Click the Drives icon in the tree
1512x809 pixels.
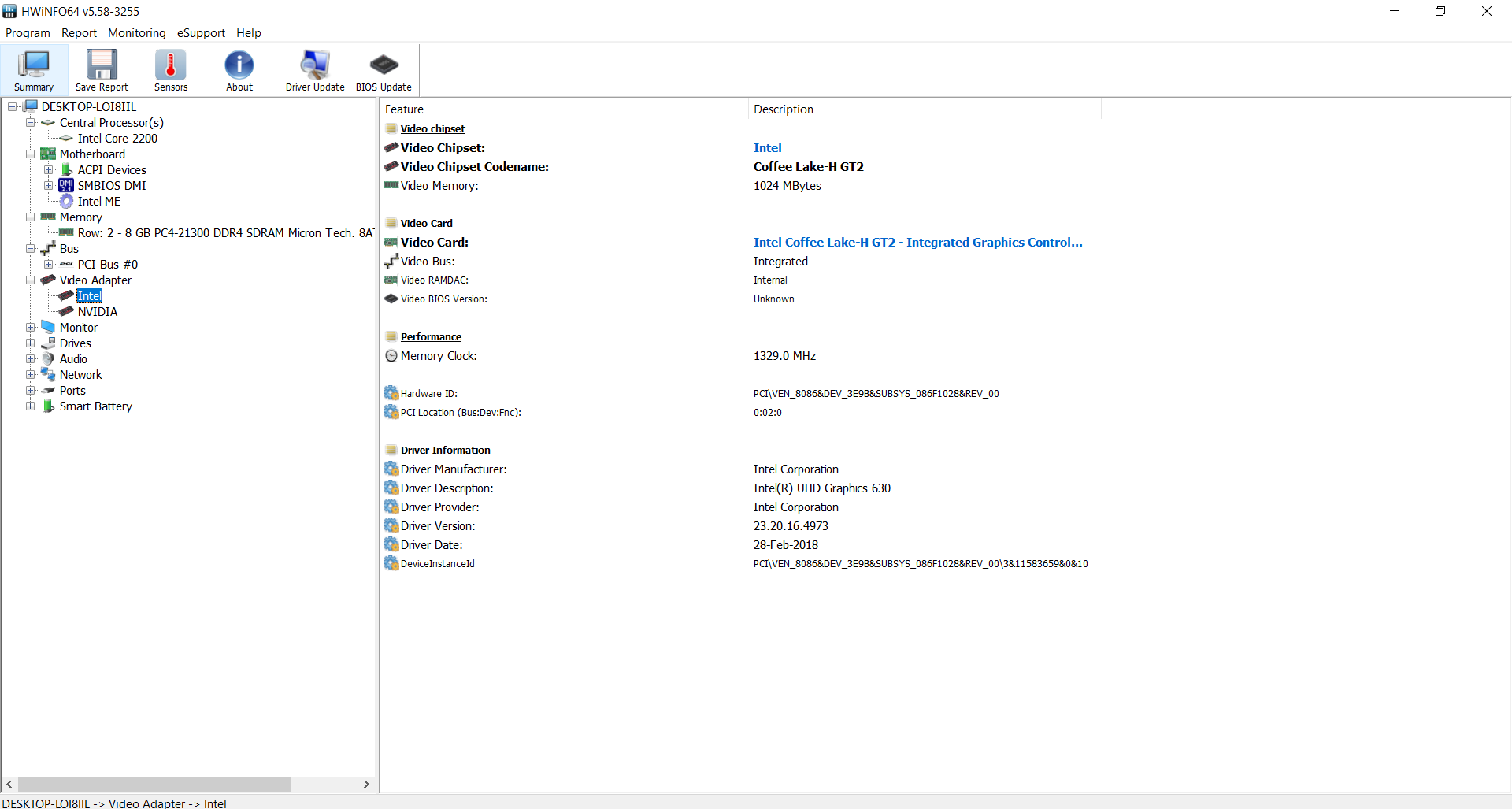tap(48, 343)
